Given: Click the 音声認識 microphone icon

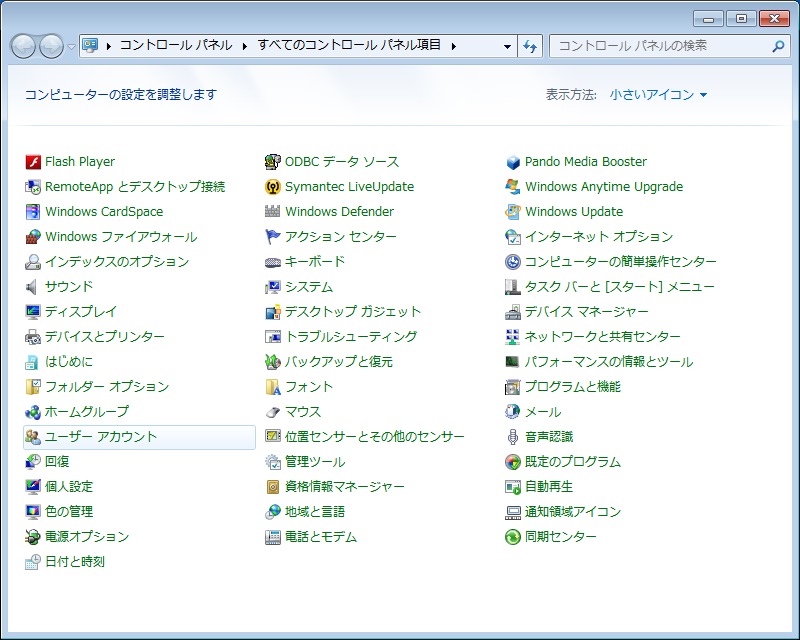Looking at the screenshot, I should coord(513,437).
